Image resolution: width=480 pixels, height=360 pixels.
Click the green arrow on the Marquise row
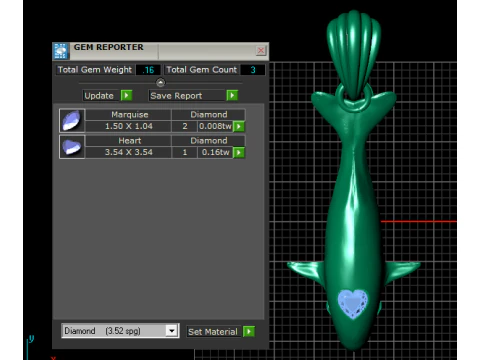tap(239, 127)
